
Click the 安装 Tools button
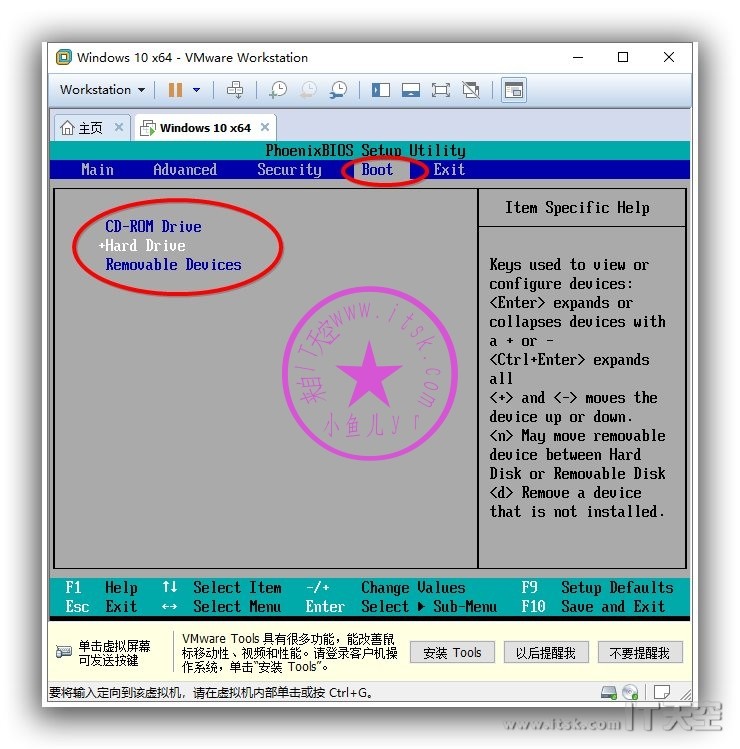point(452,653)
